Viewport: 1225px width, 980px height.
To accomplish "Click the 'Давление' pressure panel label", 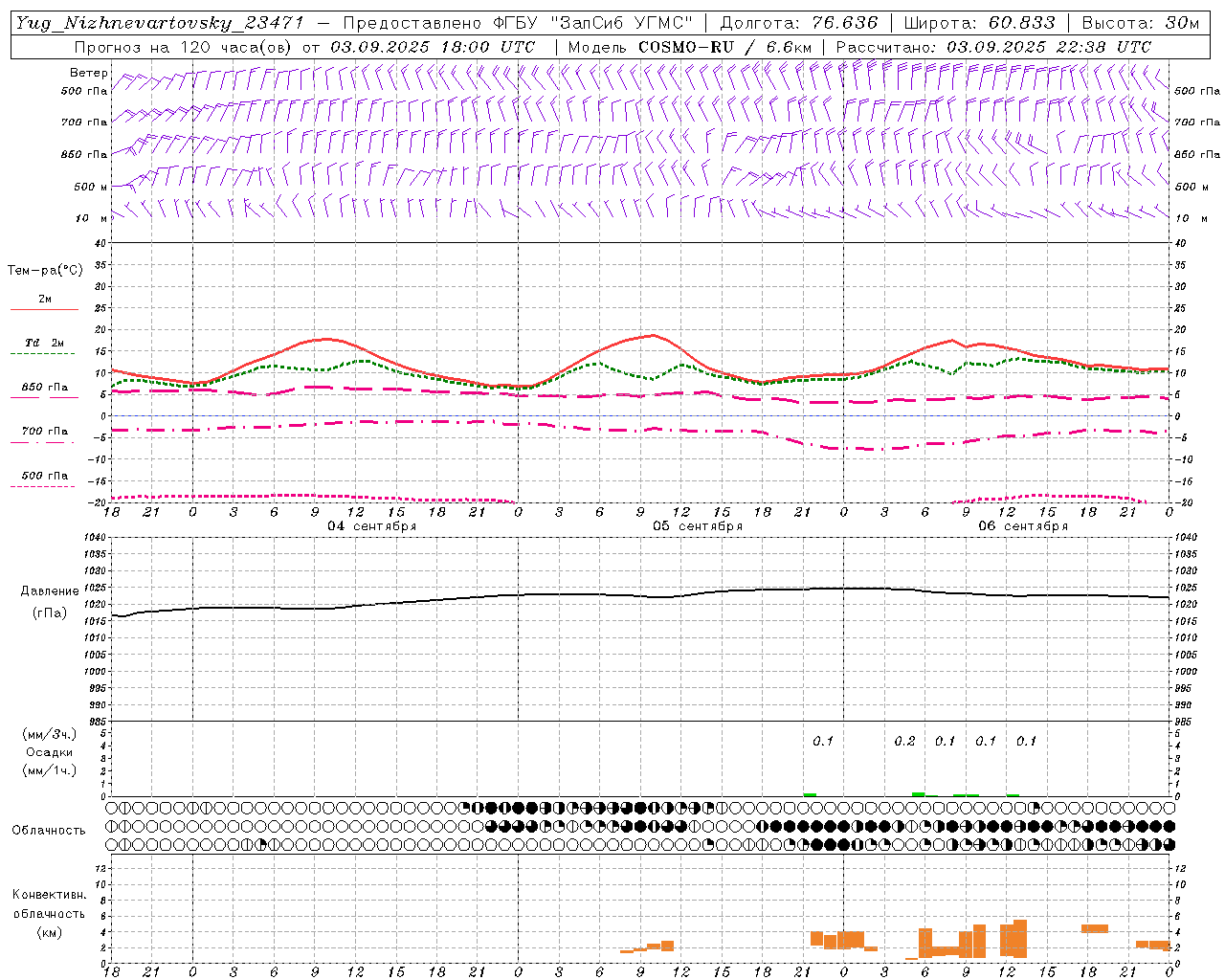I will 48,591.
